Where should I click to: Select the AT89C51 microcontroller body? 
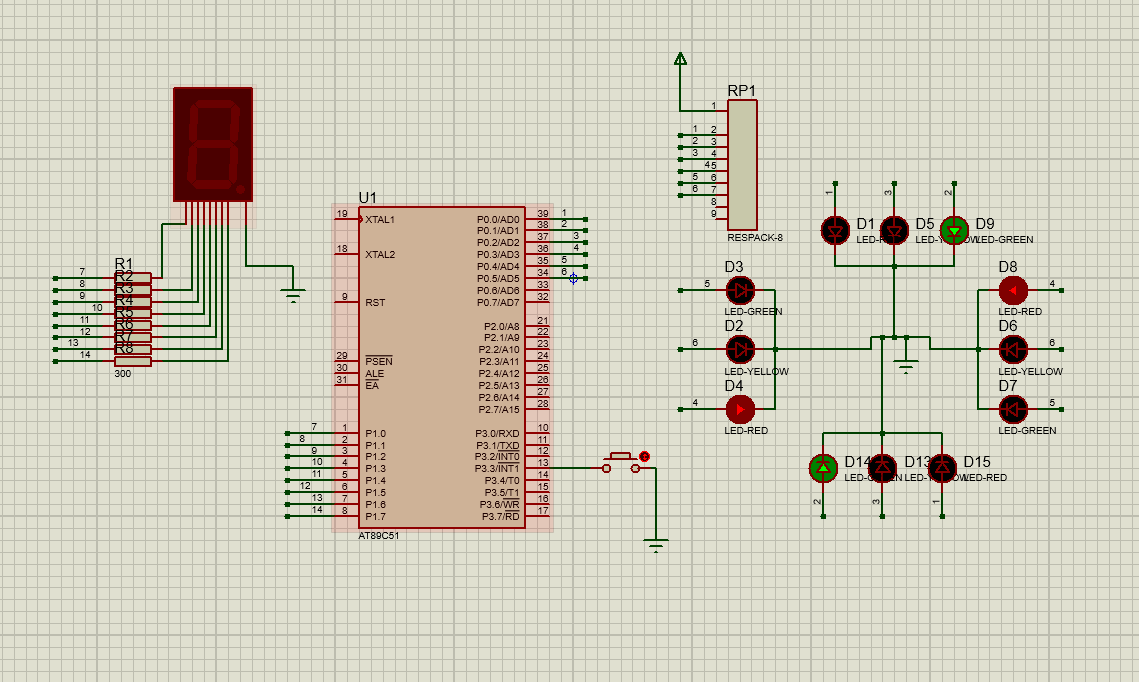(x=442, y=368)
